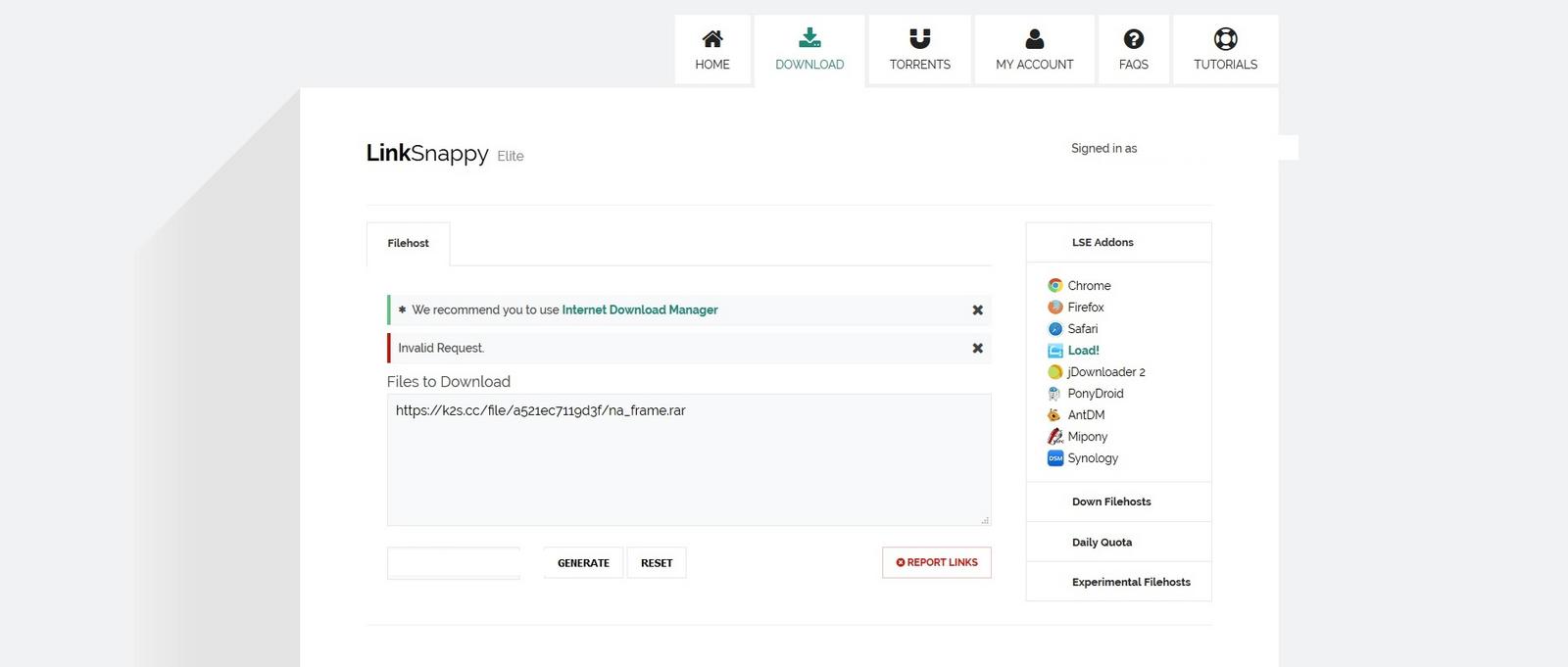The width and height of the screenshot is (1568, 667).
Task: Click the 'Signed in as' text
Action: pyautogui.click(x=1103, y=148)
